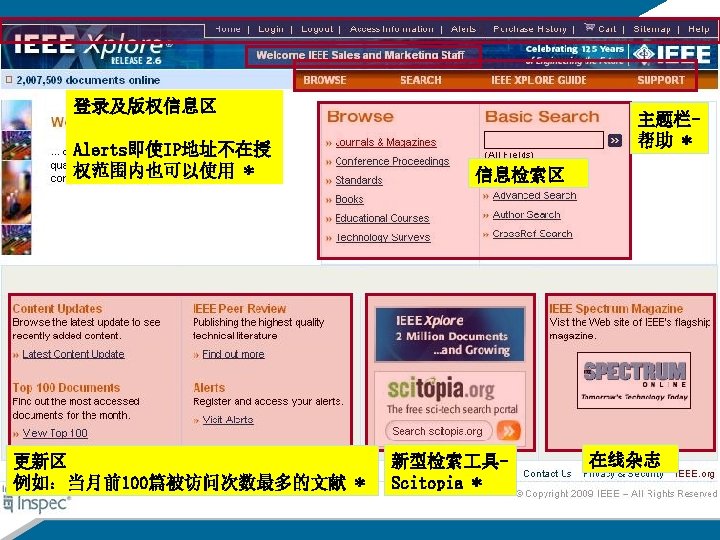Click the Basic Search text field

pyautogui.click(x=544, y=140)
